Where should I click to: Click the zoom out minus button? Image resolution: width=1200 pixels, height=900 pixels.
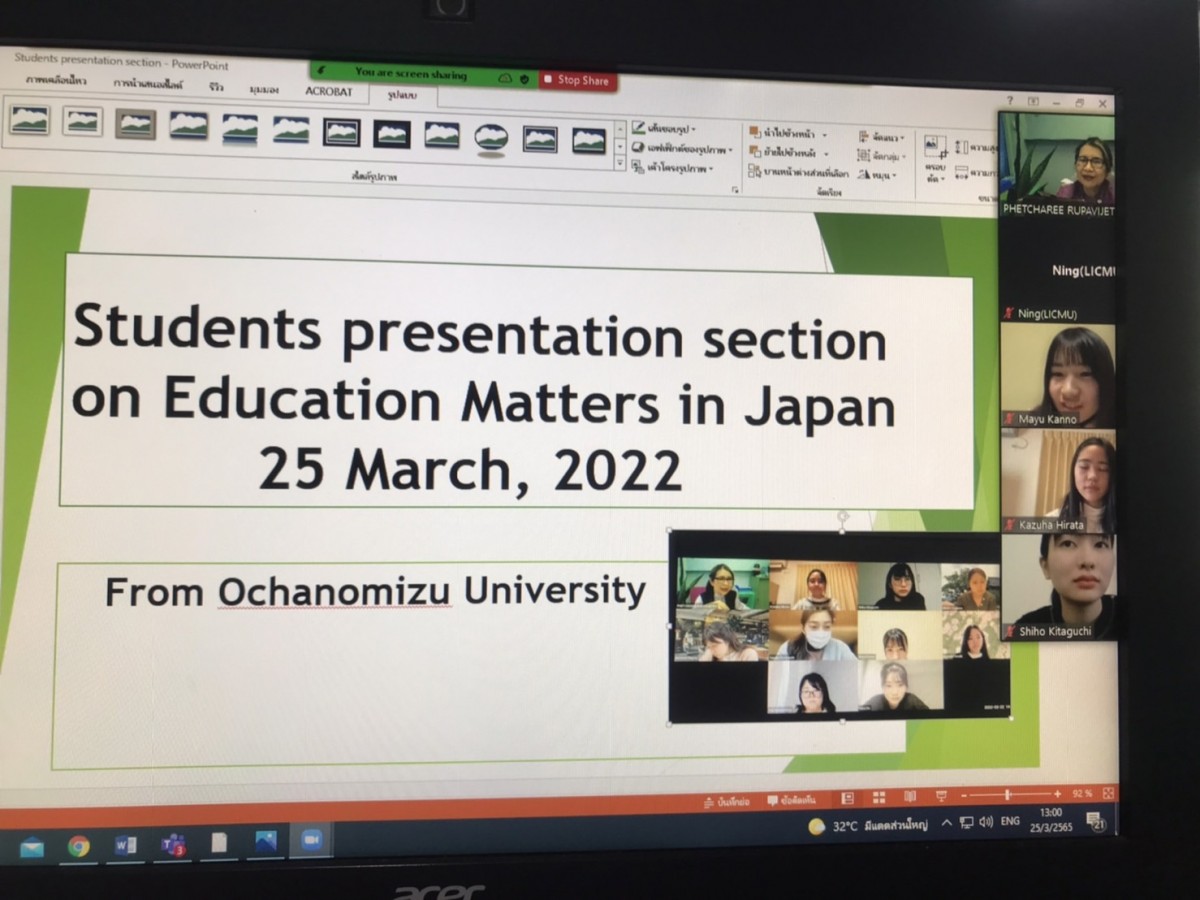964,795
